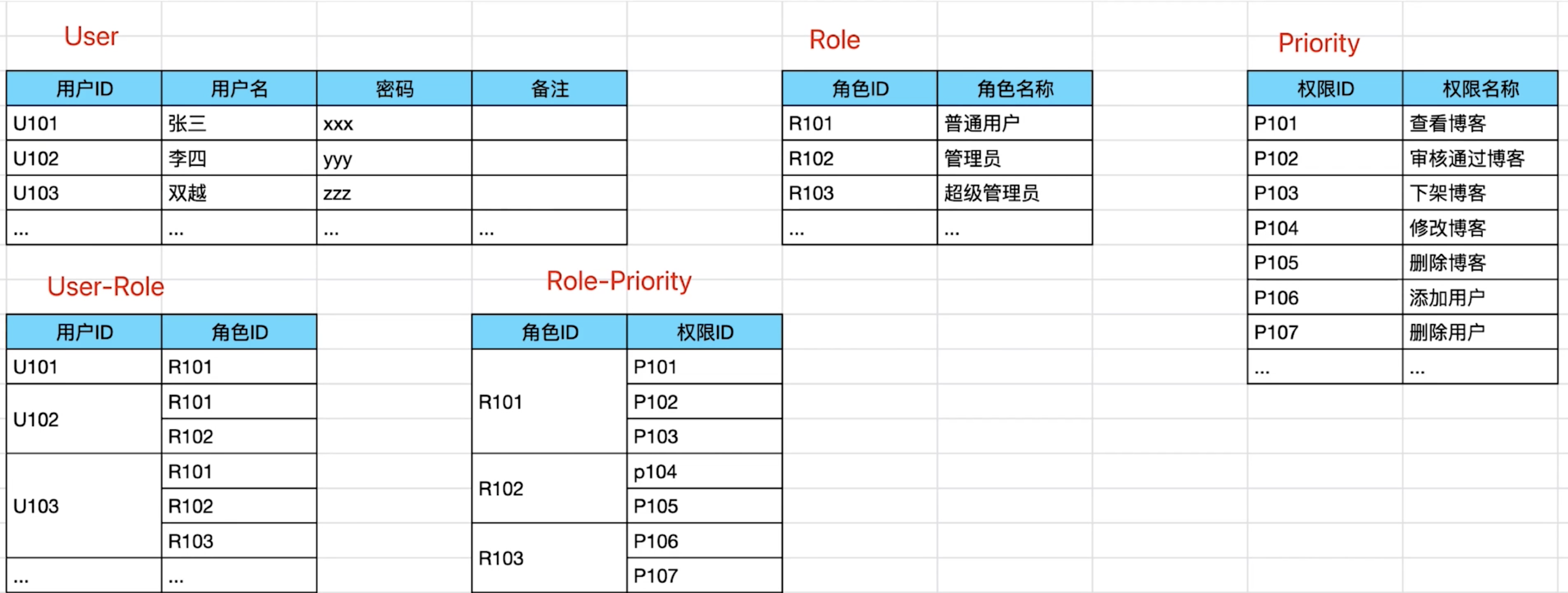The height and width of the screenshot is (593, 1568).
Task: Select the 审核通过博客 cell
Action: pyautogui.click(x=1480, y=159)
